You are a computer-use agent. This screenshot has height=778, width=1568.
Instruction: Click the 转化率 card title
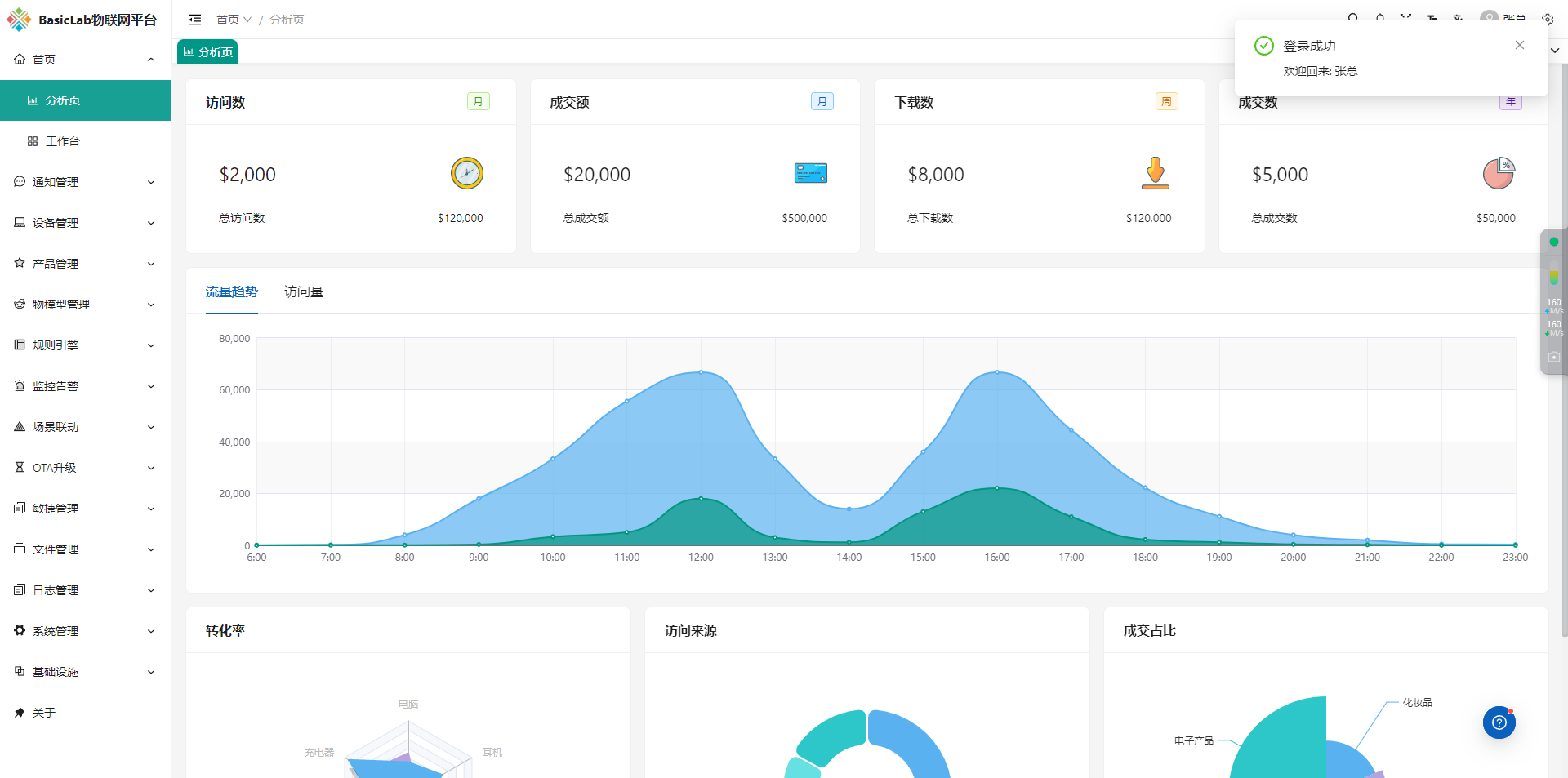225,630
